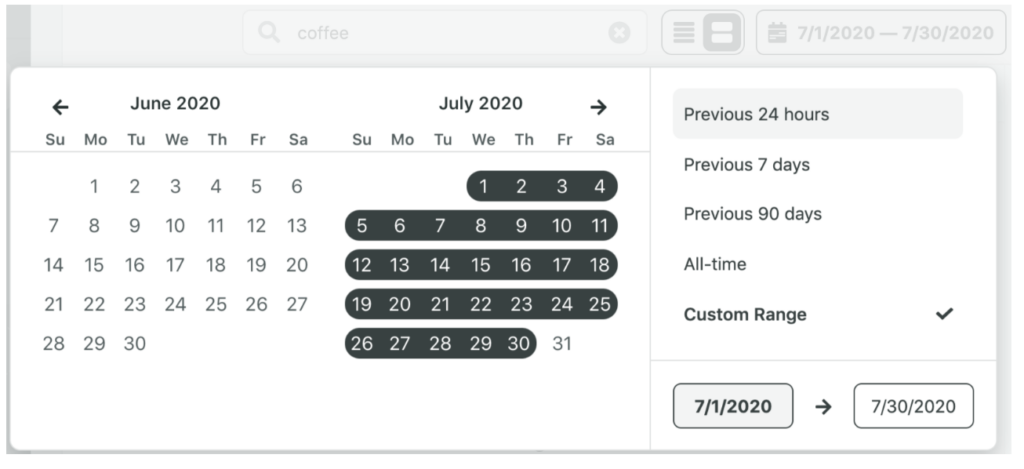The height and width of the screenshot is (469, 1024).
Task: Click July 1 start day
Action: pyautogui.click(x=483, y=186)
